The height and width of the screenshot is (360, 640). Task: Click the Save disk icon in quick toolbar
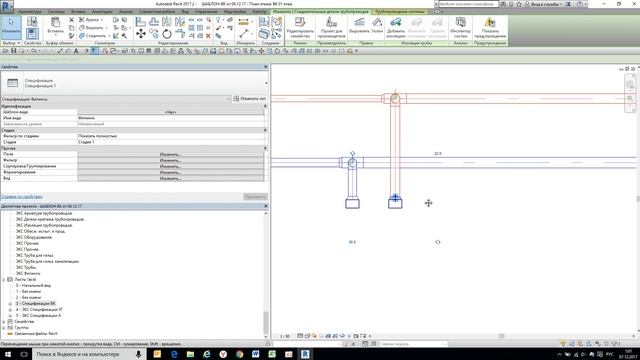pos(13,51)
